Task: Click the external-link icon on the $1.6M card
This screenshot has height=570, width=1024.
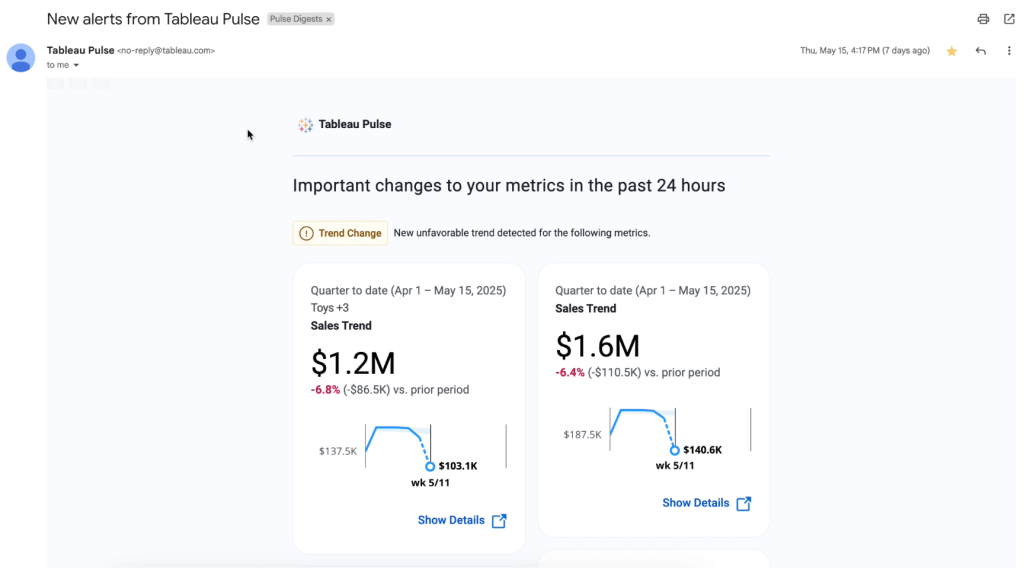Action: 744,503
